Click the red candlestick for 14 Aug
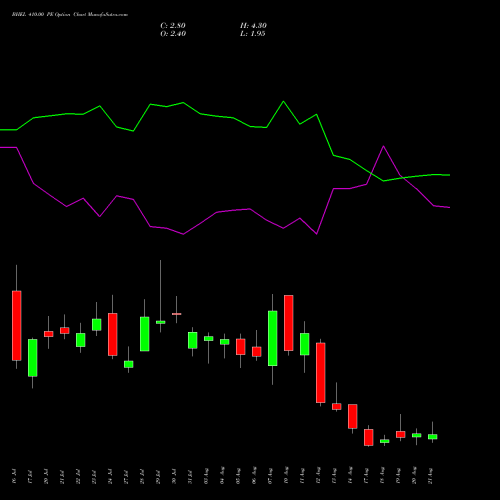Screen dimensions: 500x500 click(353, 416)
